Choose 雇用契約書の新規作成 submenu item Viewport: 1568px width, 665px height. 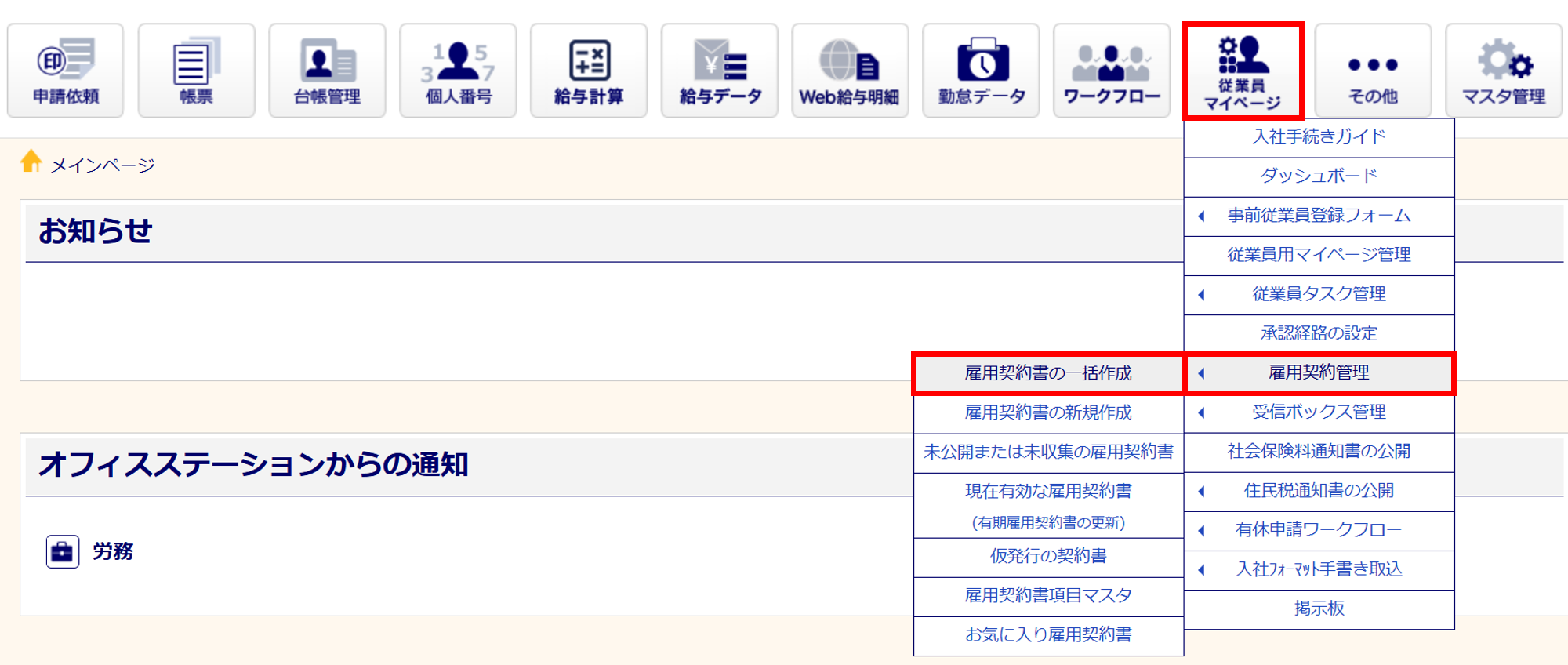point(1048,412)
